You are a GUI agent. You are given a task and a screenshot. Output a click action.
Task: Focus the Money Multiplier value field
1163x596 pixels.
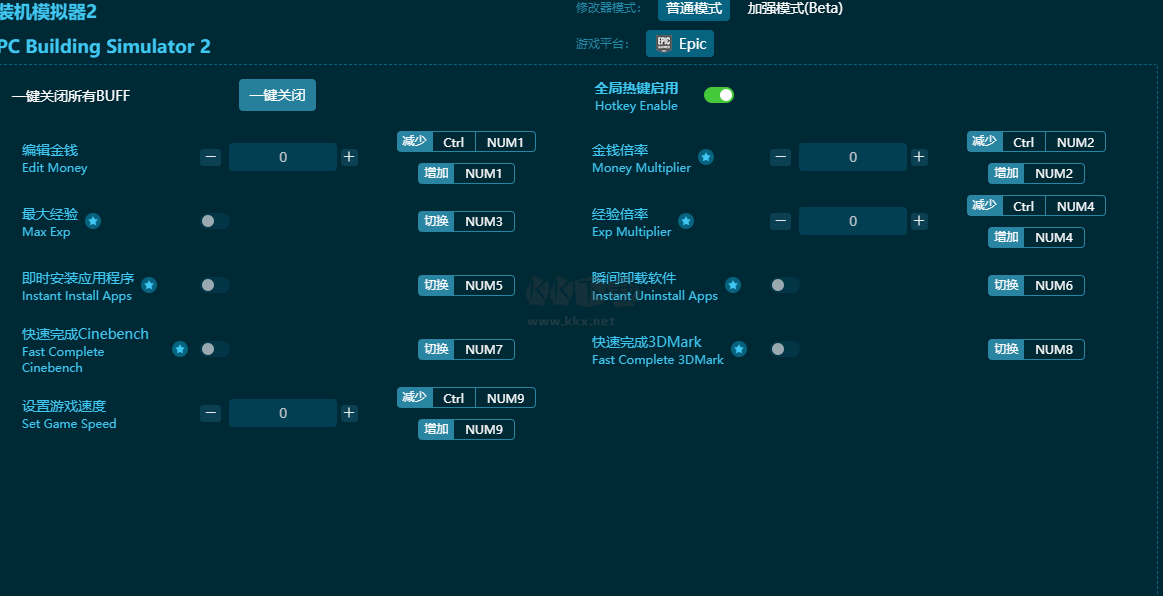pos(853,157)
